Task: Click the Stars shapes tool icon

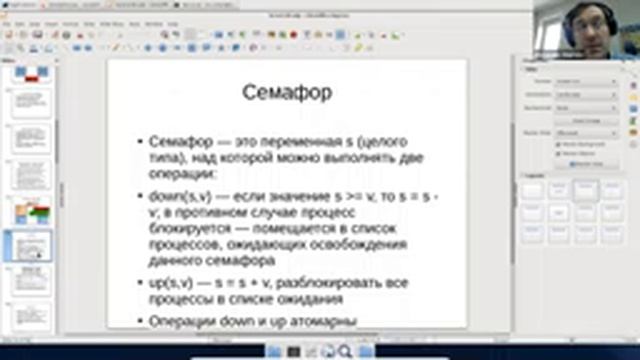Action: pos(222,49)
